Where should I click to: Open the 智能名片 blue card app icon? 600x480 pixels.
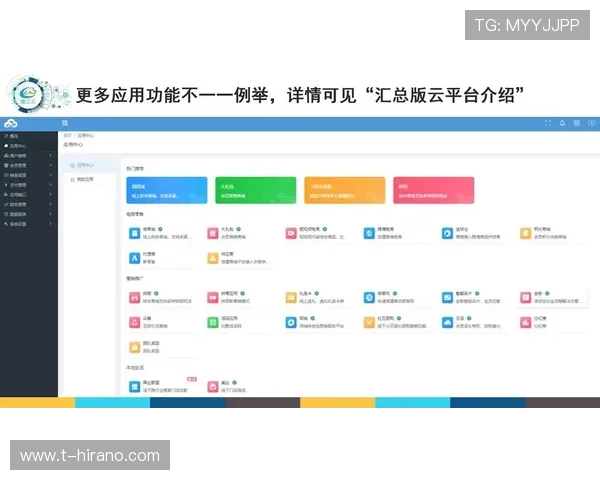coord(447,297)
